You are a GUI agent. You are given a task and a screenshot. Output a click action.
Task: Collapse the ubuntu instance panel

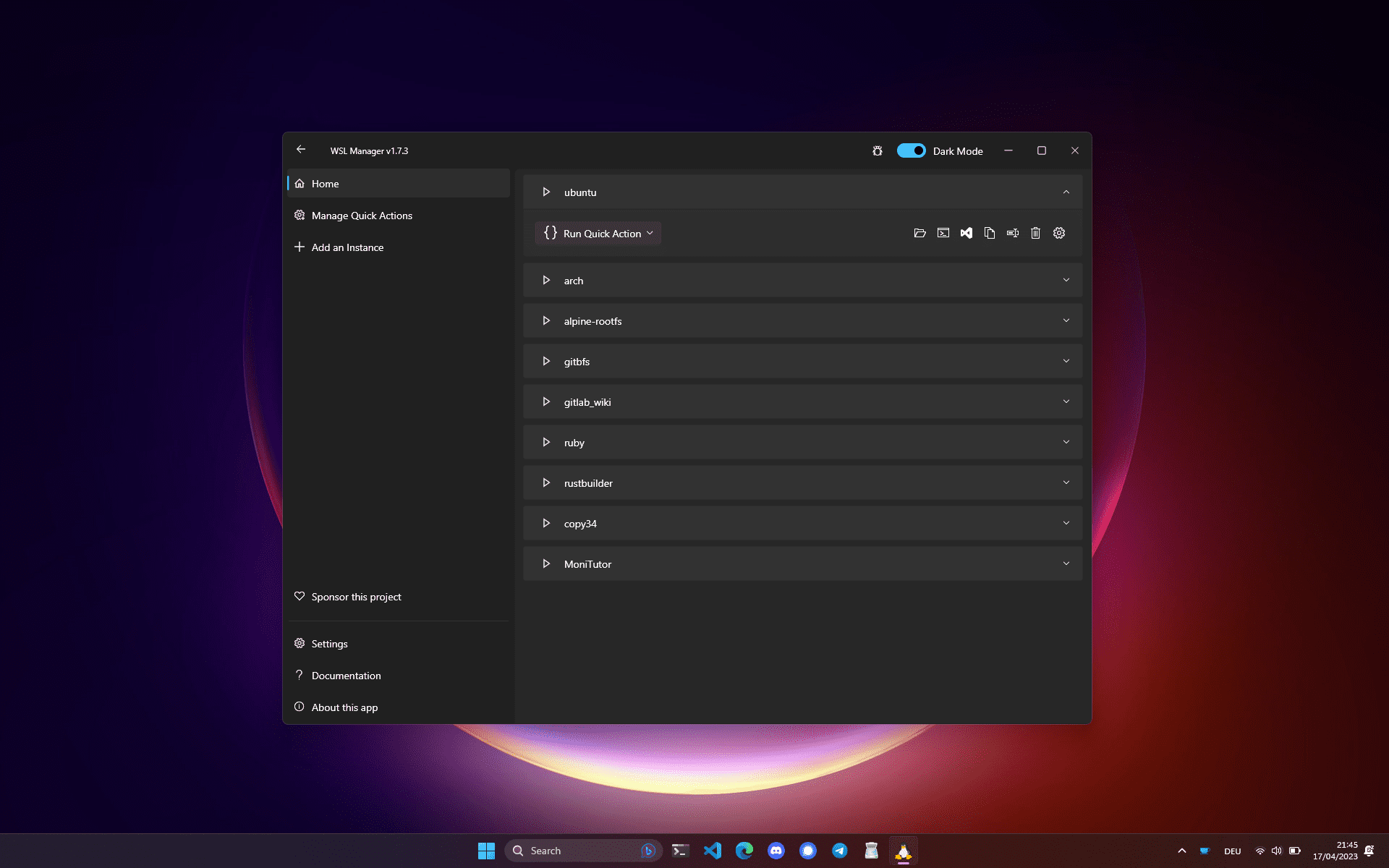click(1066, 192)
